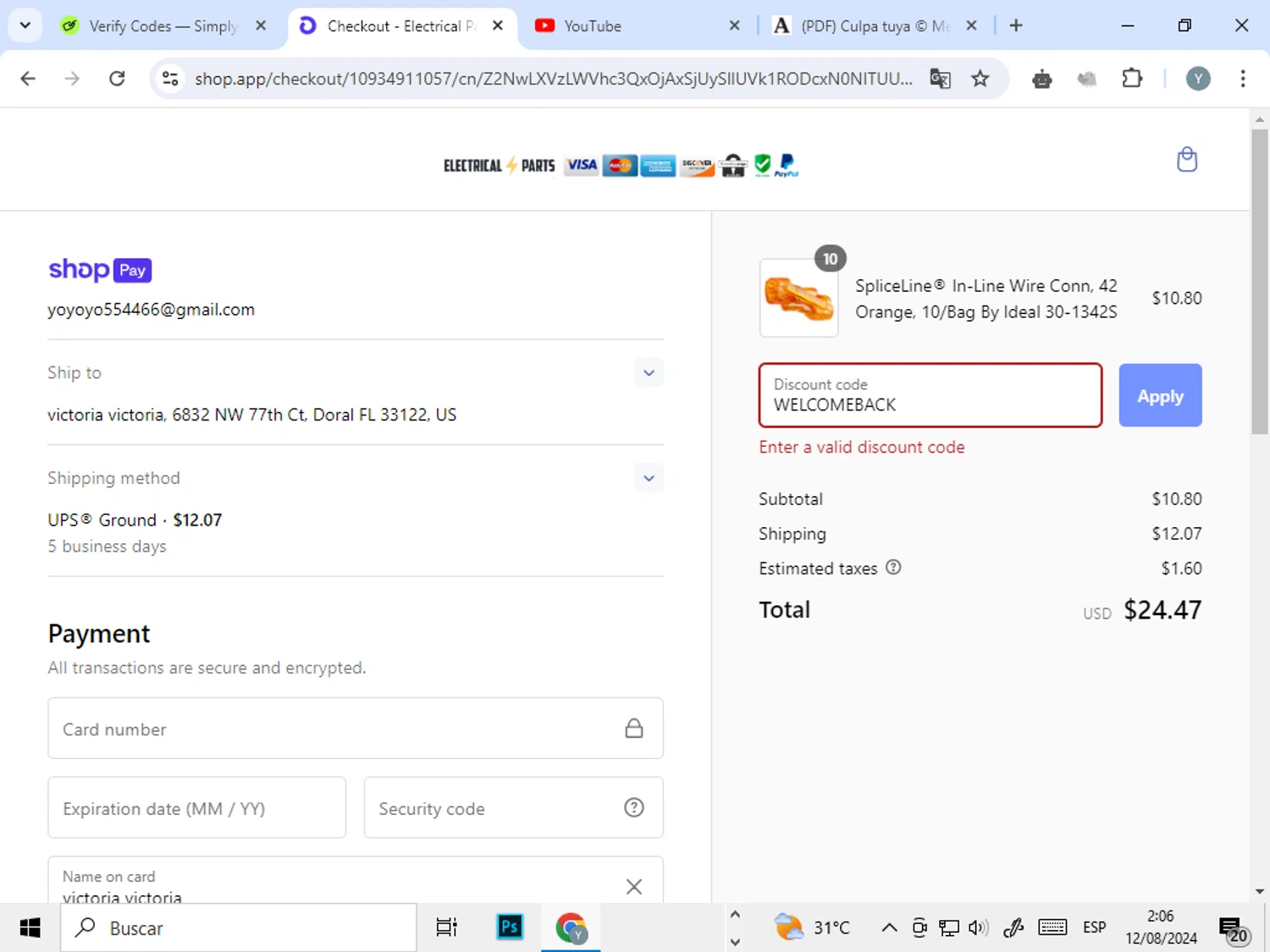Click the $24.47 total amount
Image resolution: width=1270 pixels, height=952 pixels.
point(1162,609)
